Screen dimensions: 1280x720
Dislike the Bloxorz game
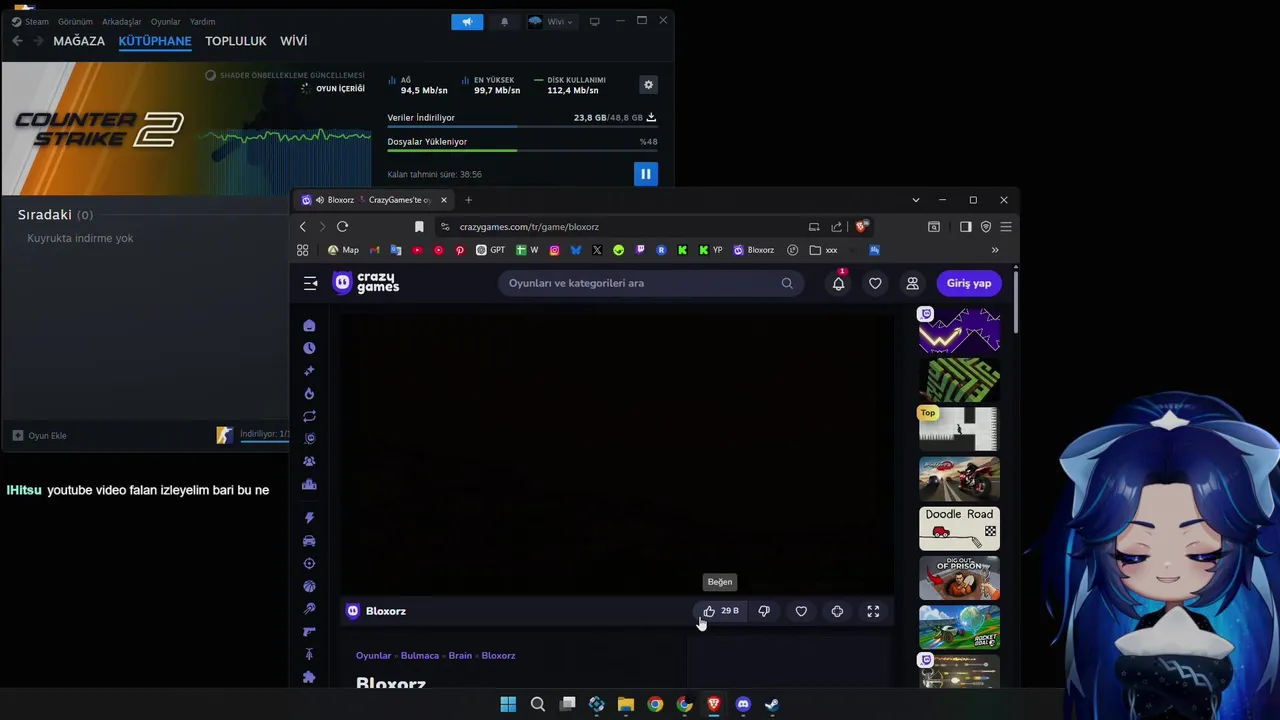(x=764, y=611)
